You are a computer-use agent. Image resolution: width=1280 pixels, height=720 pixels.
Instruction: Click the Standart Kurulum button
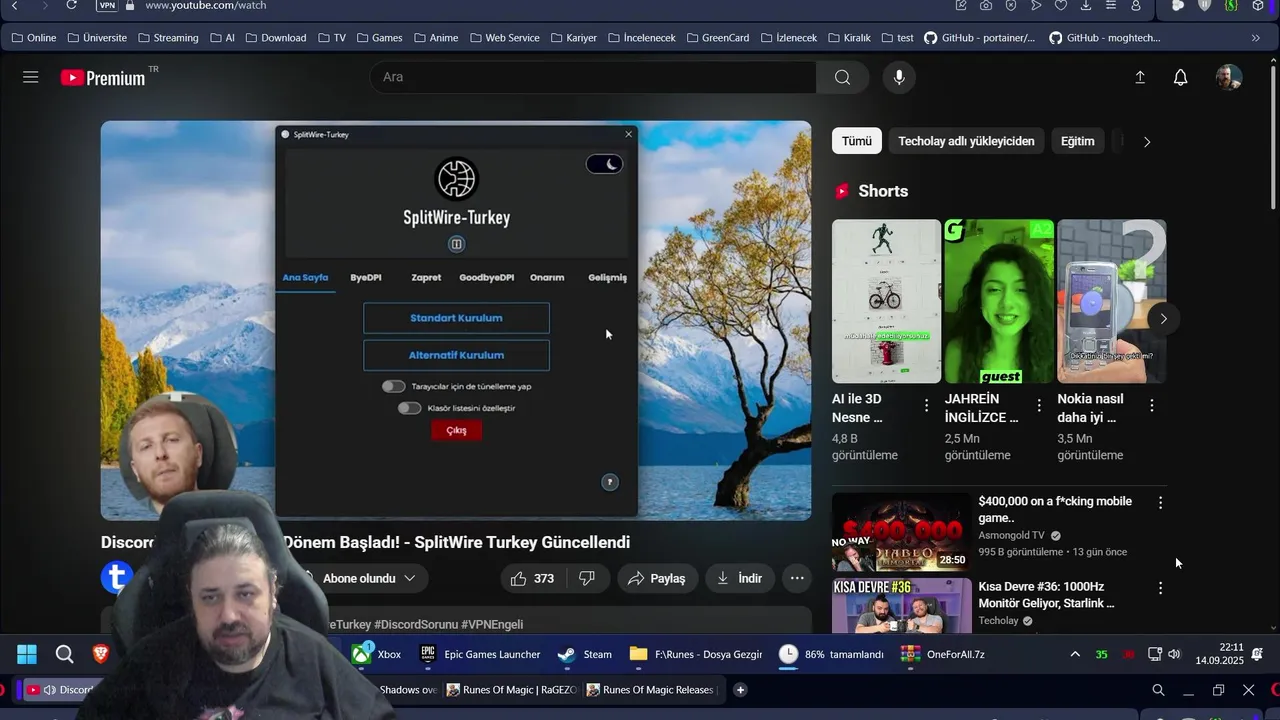tap(456, 318)
